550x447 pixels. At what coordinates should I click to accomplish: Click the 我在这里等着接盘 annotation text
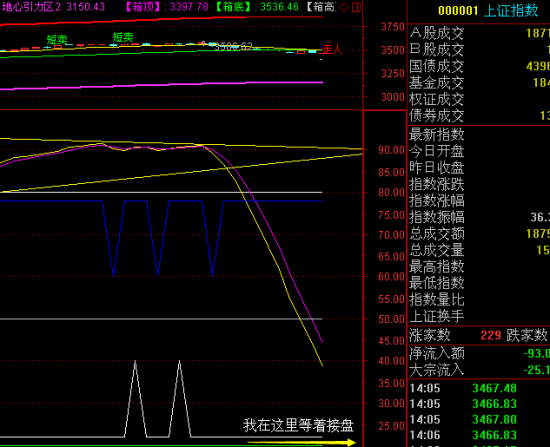pos(299,425)
